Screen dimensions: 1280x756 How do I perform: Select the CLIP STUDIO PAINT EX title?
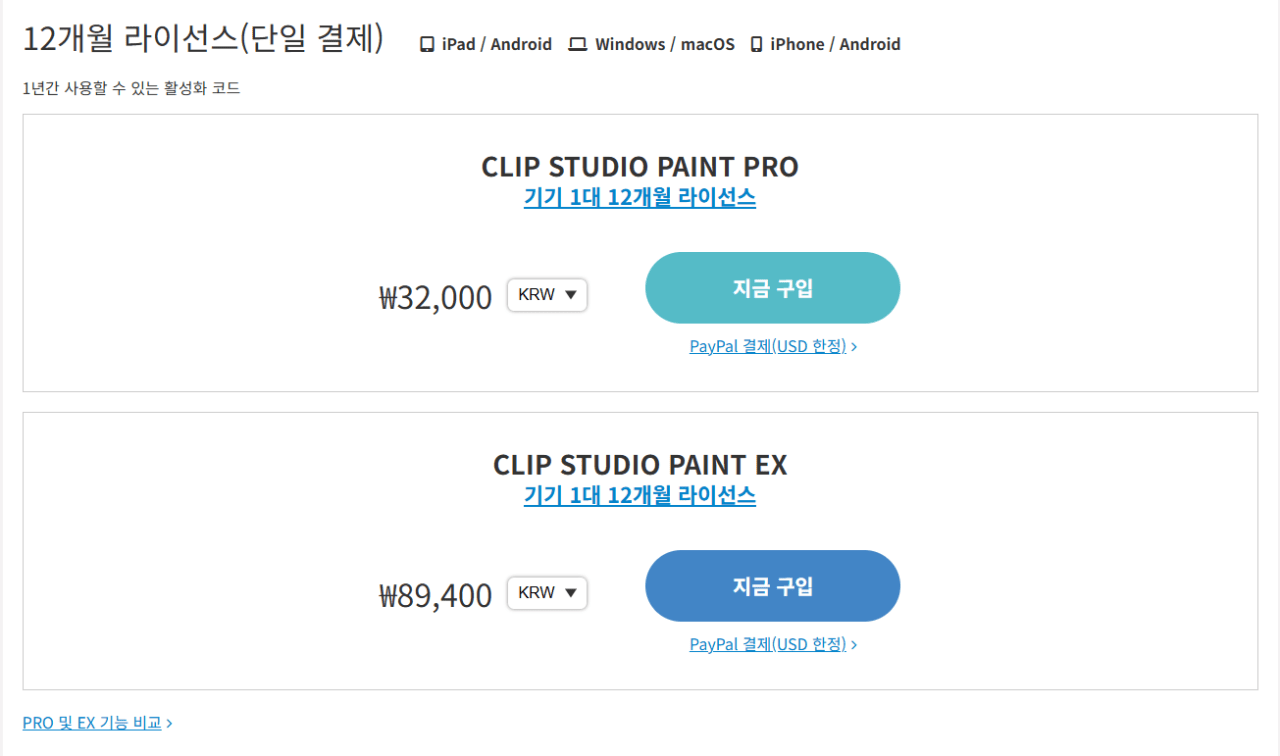click(x=639, y=464)
